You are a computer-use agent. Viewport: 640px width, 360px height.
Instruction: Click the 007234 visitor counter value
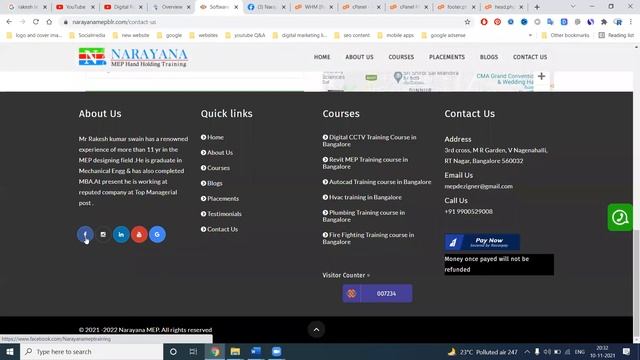(386, 293)
